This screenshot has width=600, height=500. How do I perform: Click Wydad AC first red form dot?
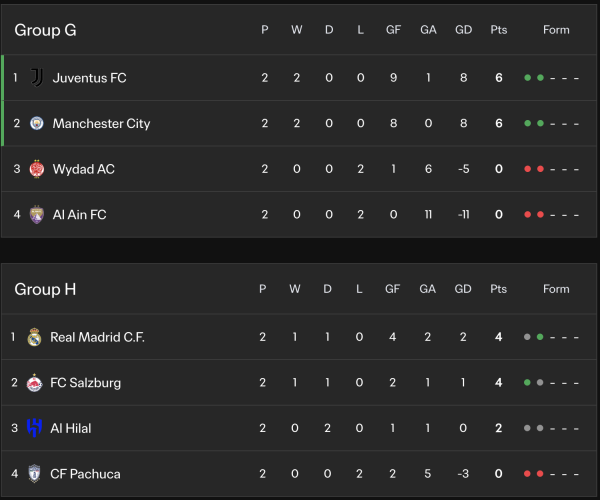[527, 169]
